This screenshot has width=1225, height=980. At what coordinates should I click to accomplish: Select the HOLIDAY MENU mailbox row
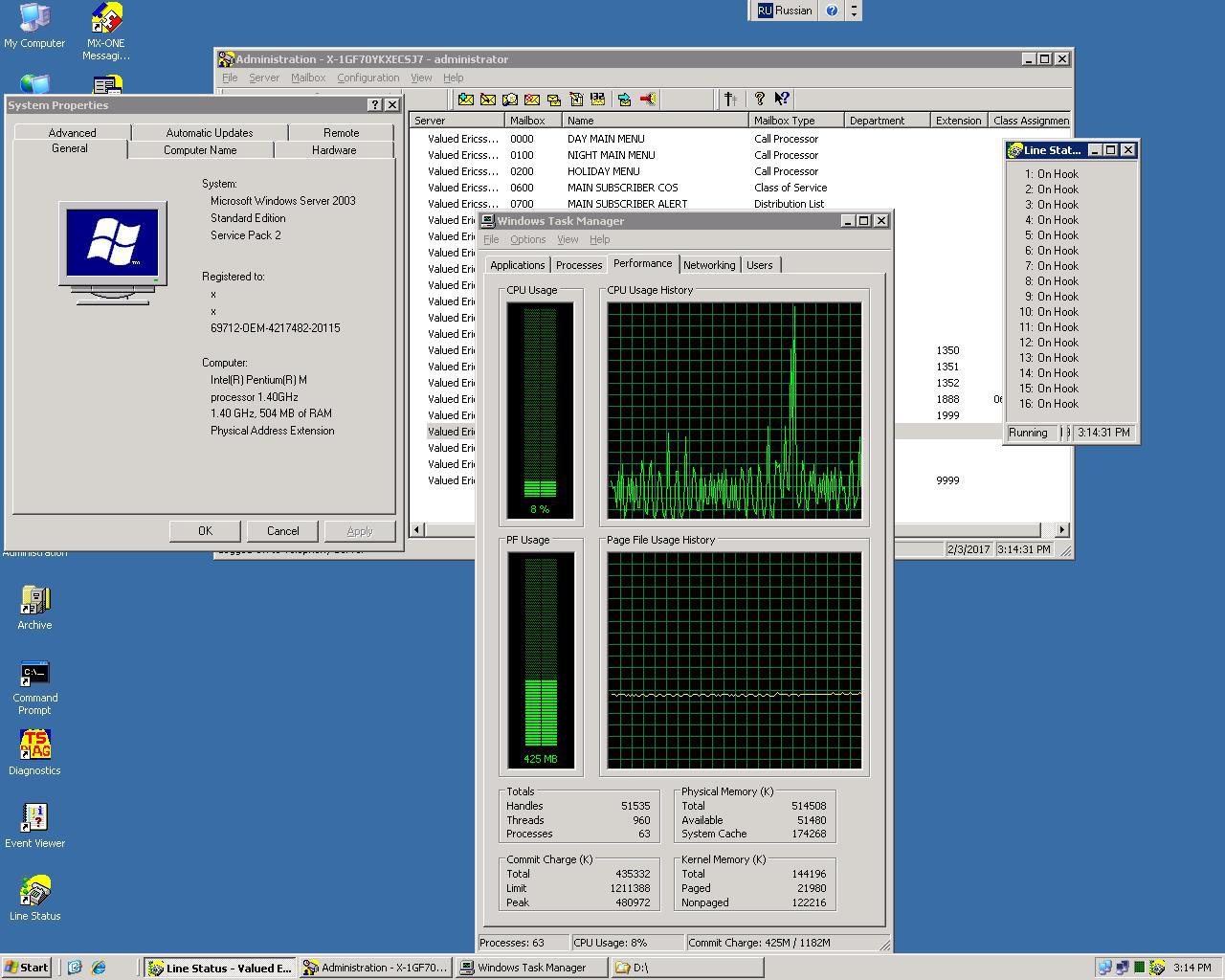coord(739,171)
